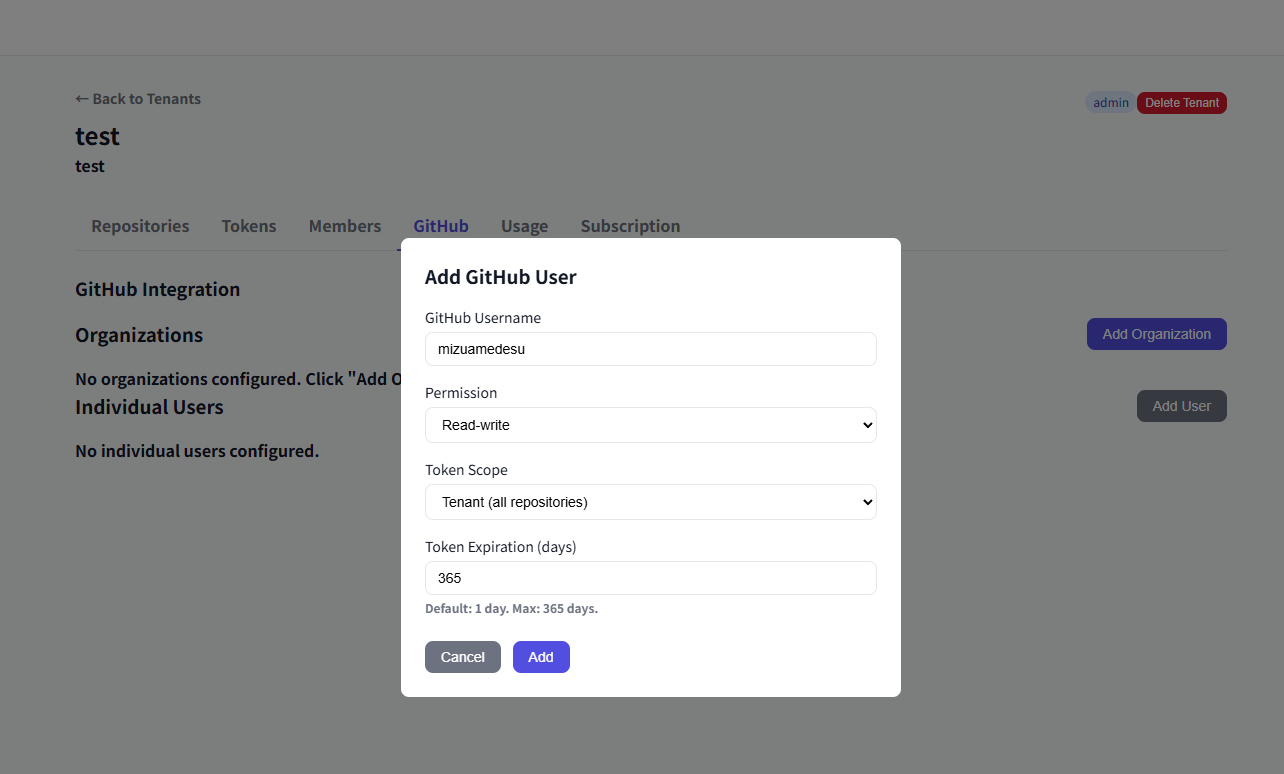Switch to the Subscription tab
1284x774 pixels.
[x=630, y=226]
